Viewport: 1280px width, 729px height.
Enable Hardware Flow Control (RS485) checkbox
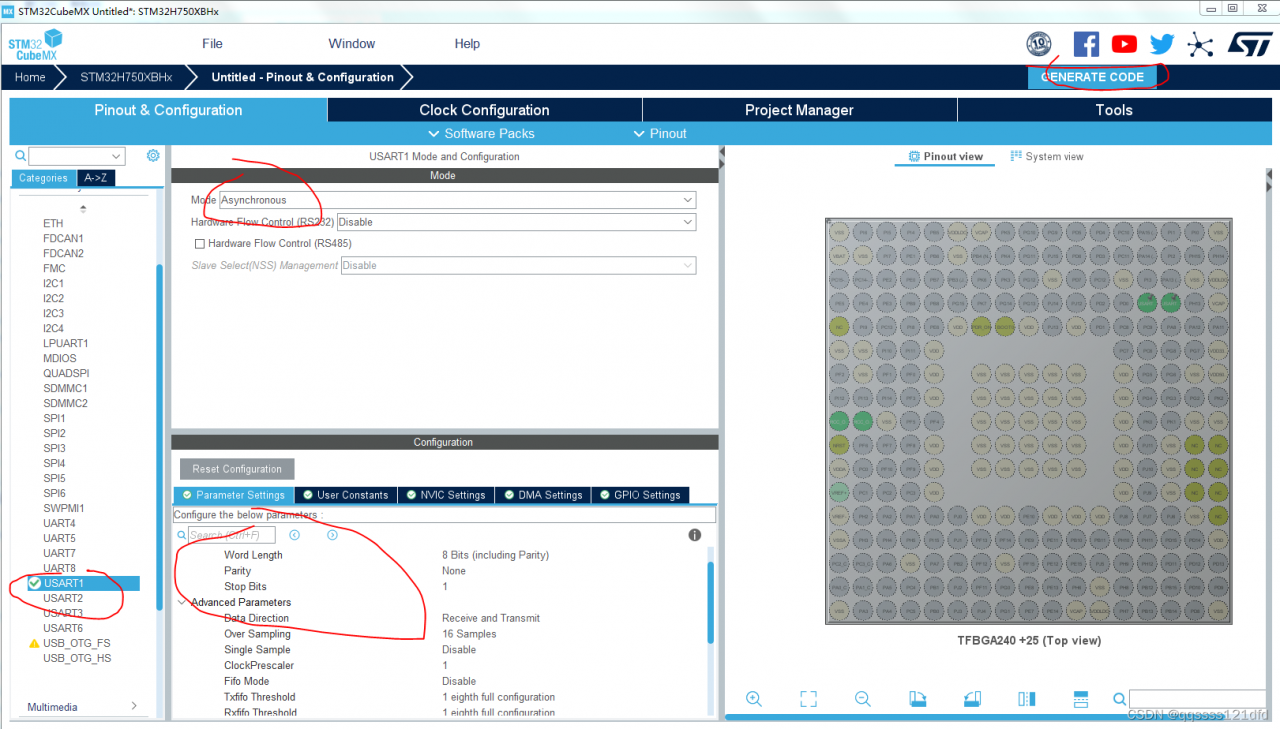coord(200,243)
